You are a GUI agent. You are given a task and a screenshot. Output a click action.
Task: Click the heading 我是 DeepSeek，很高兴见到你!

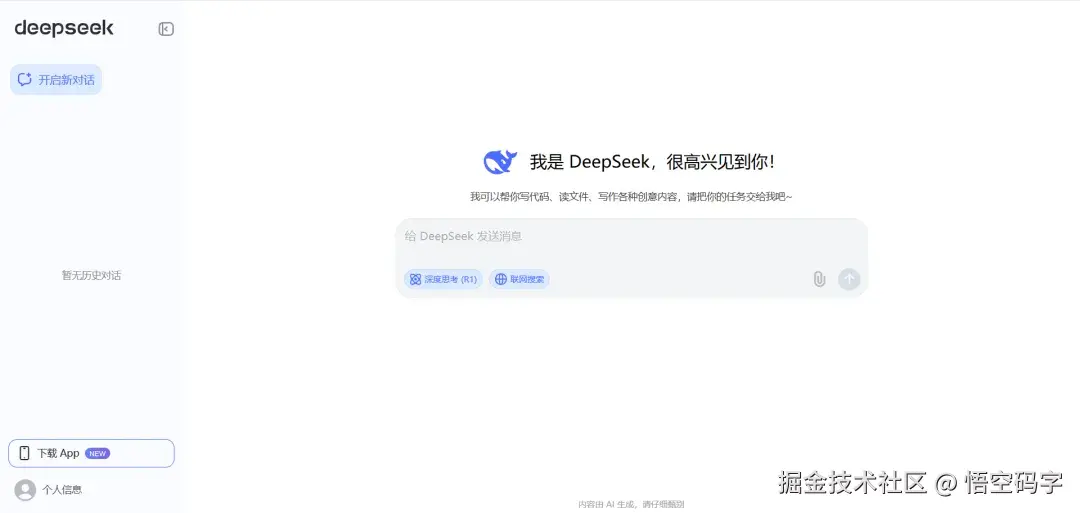click(652, 163)
